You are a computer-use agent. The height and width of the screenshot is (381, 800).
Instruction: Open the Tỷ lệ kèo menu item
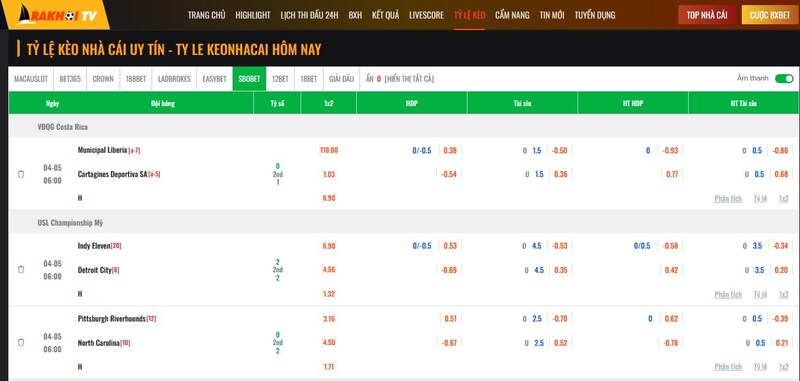point(469,15)
